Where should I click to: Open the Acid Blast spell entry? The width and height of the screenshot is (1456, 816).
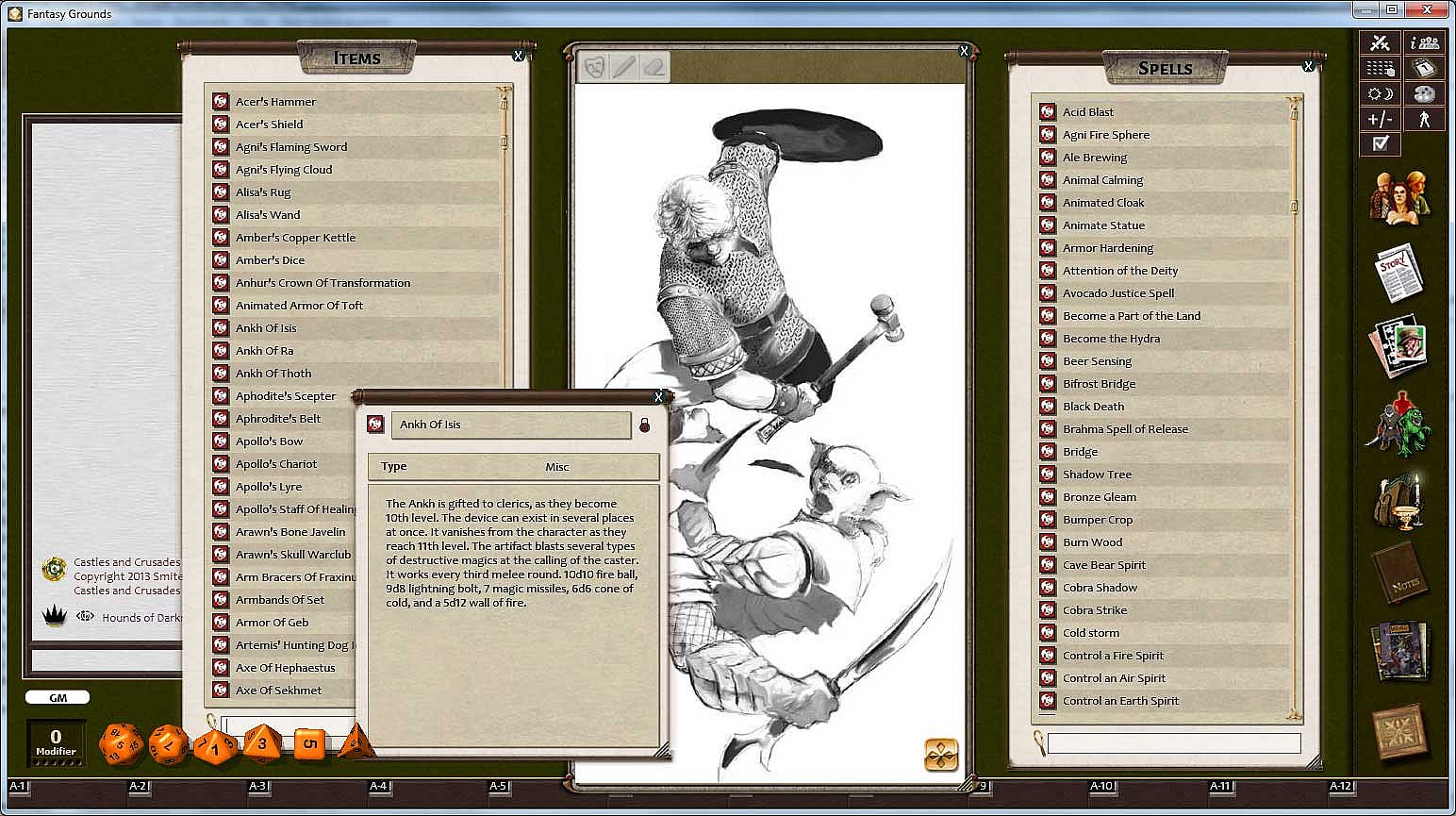pos(1088,112)
